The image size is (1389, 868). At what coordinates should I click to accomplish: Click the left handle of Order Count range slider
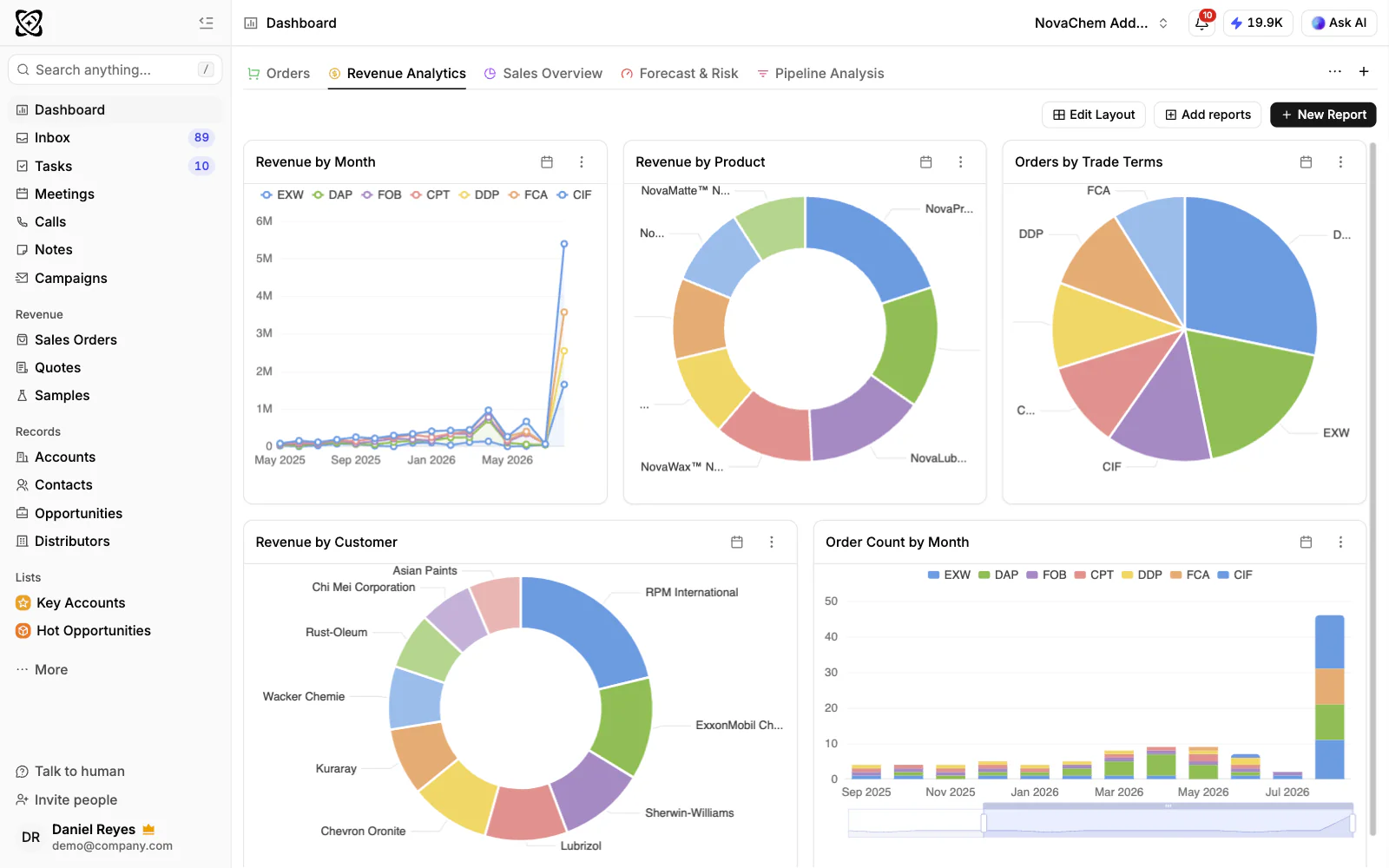(984, 822)
